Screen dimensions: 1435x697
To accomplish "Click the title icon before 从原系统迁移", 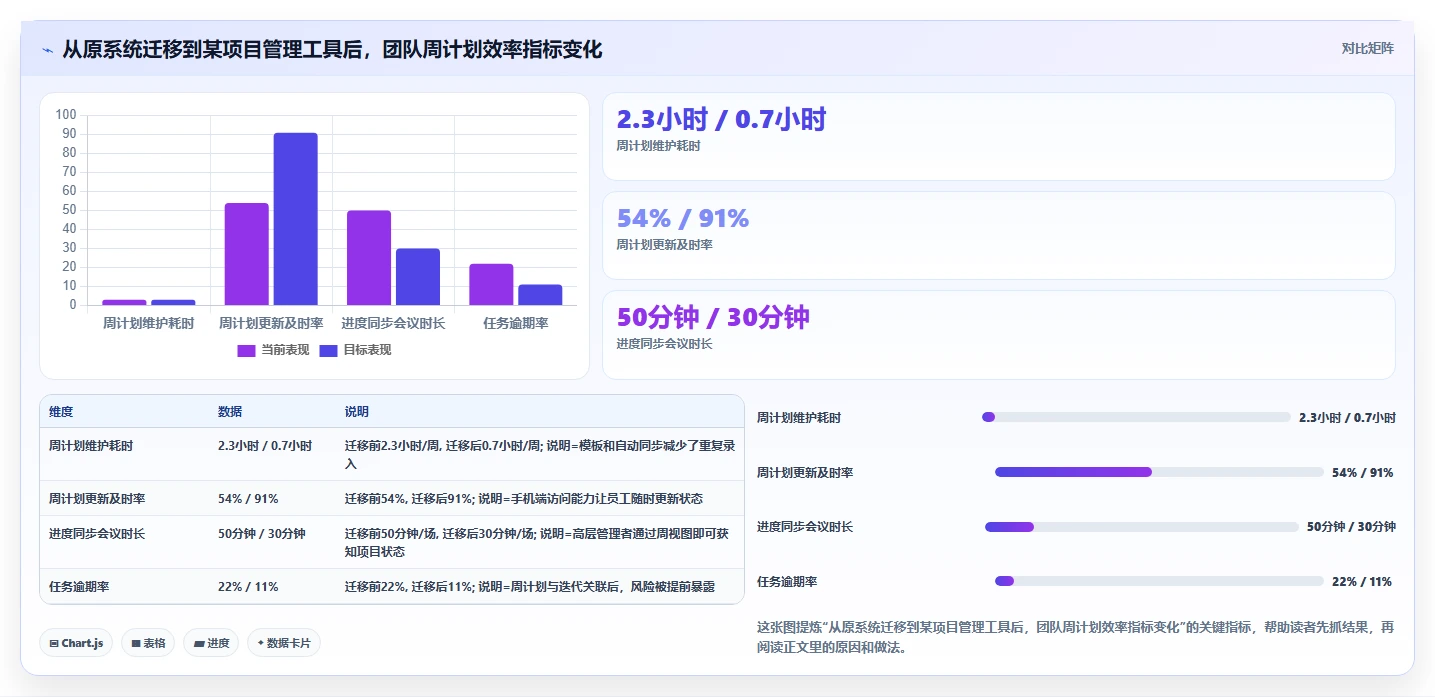I will (x=47, y=50).
